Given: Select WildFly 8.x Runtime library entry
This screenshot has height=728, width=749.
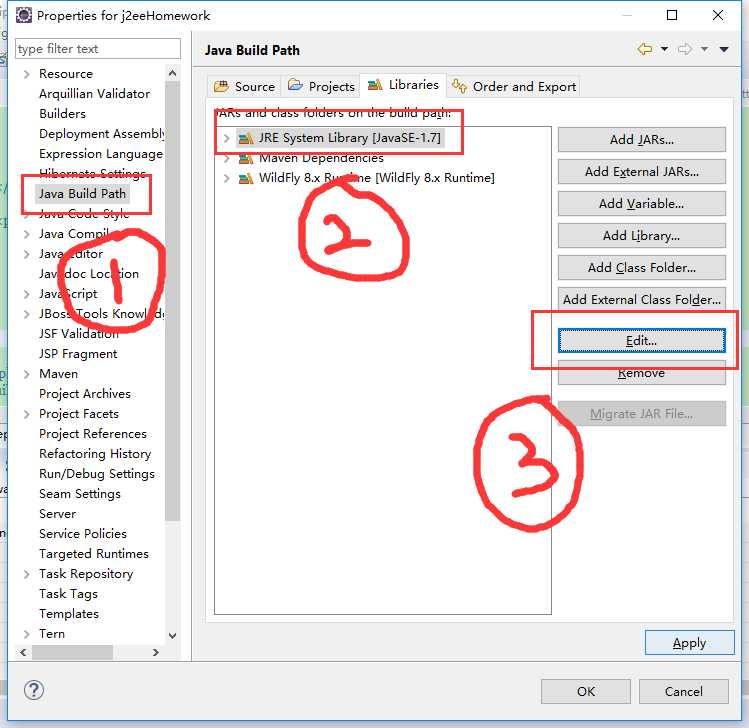Looking at the screenshot, I should click(376, 179).
